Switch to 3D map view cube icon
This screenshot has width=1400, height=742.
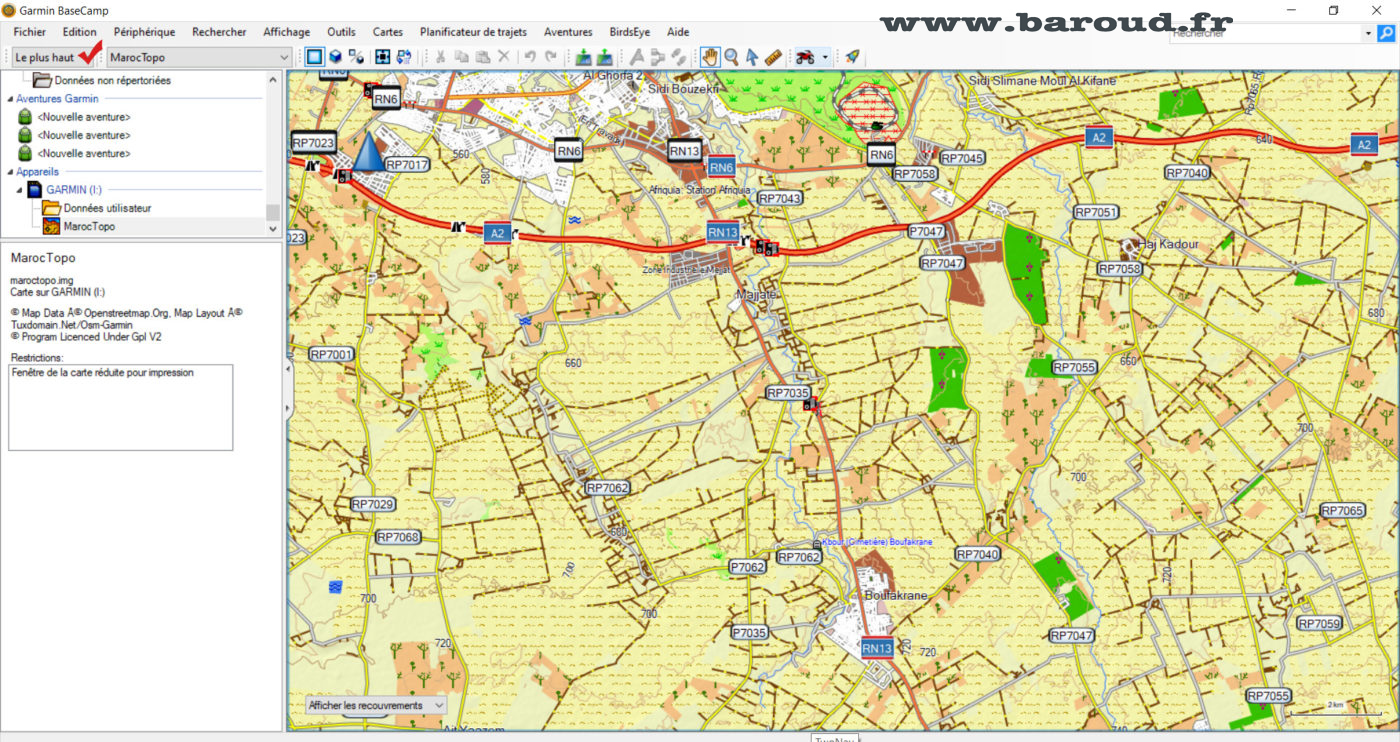coord(337,57)
